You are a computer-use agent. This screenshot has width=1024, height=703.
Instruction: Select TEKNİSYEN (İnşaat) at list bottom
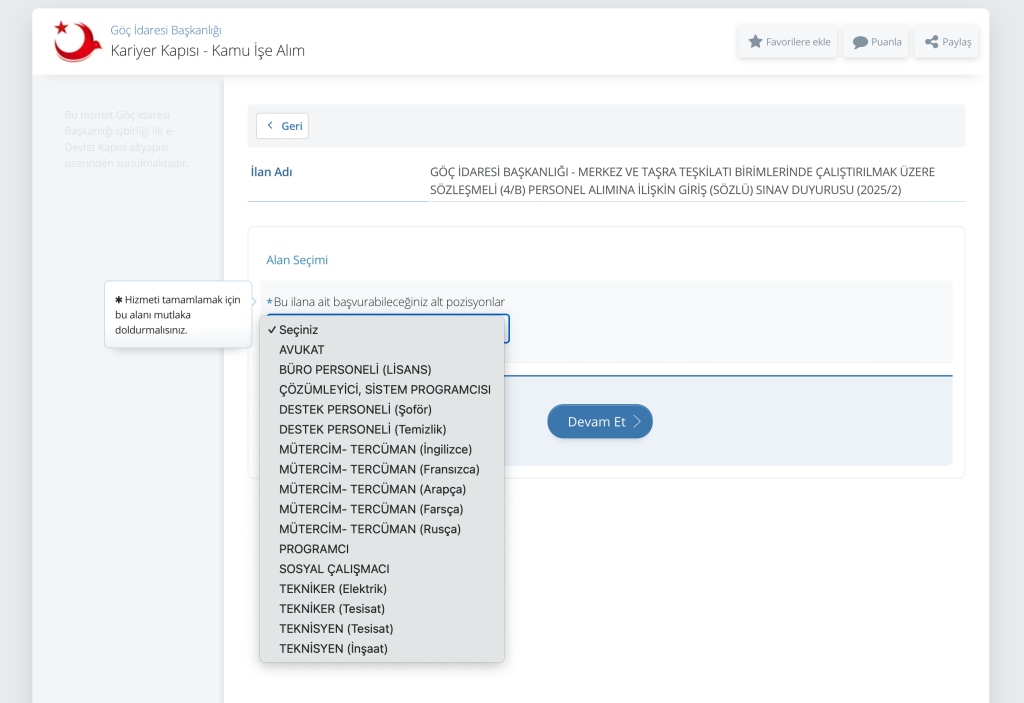click(x=333, y=649)
